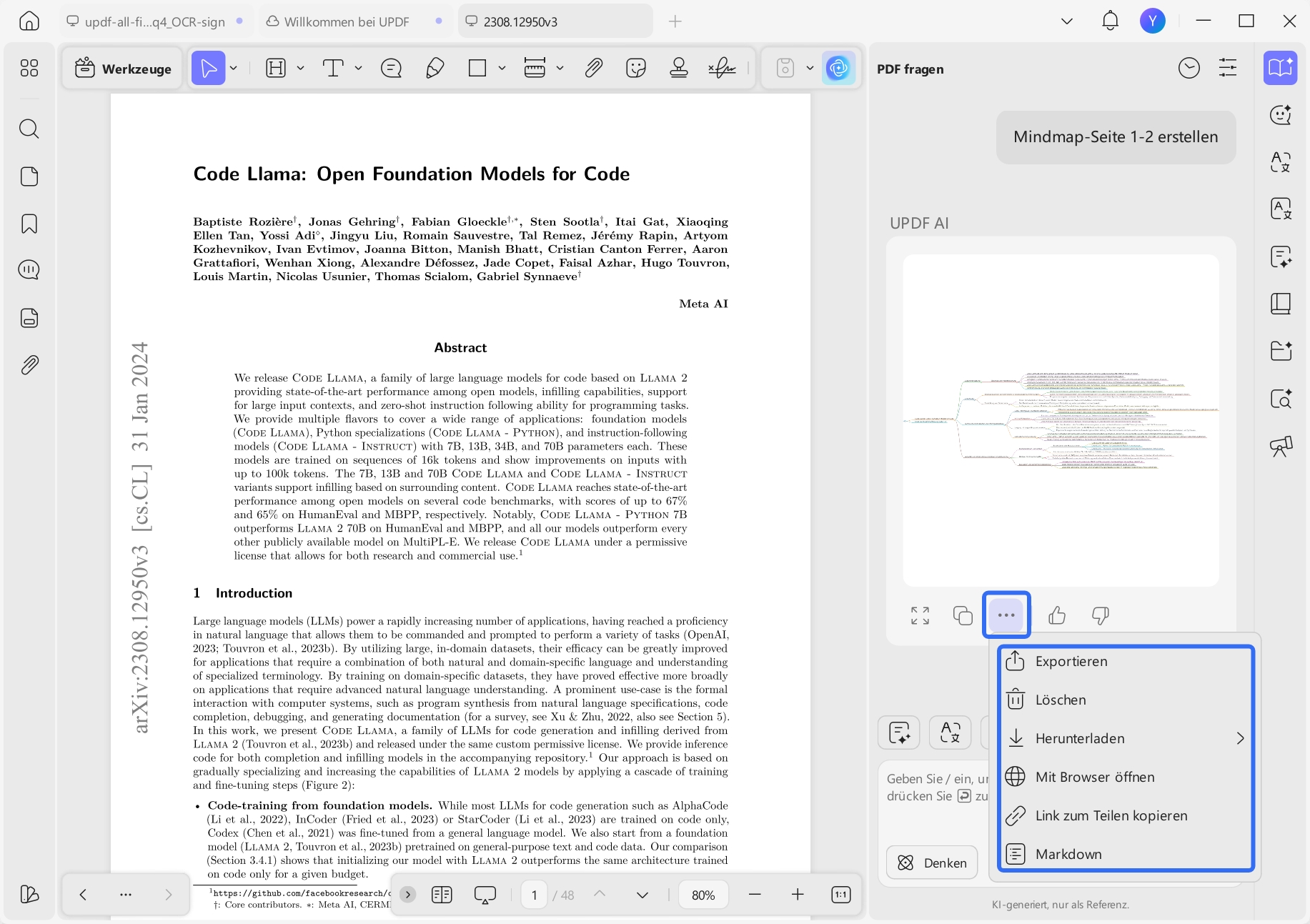
Task: Expand the Herunterladen submenu
Action: click(1241, 738)
